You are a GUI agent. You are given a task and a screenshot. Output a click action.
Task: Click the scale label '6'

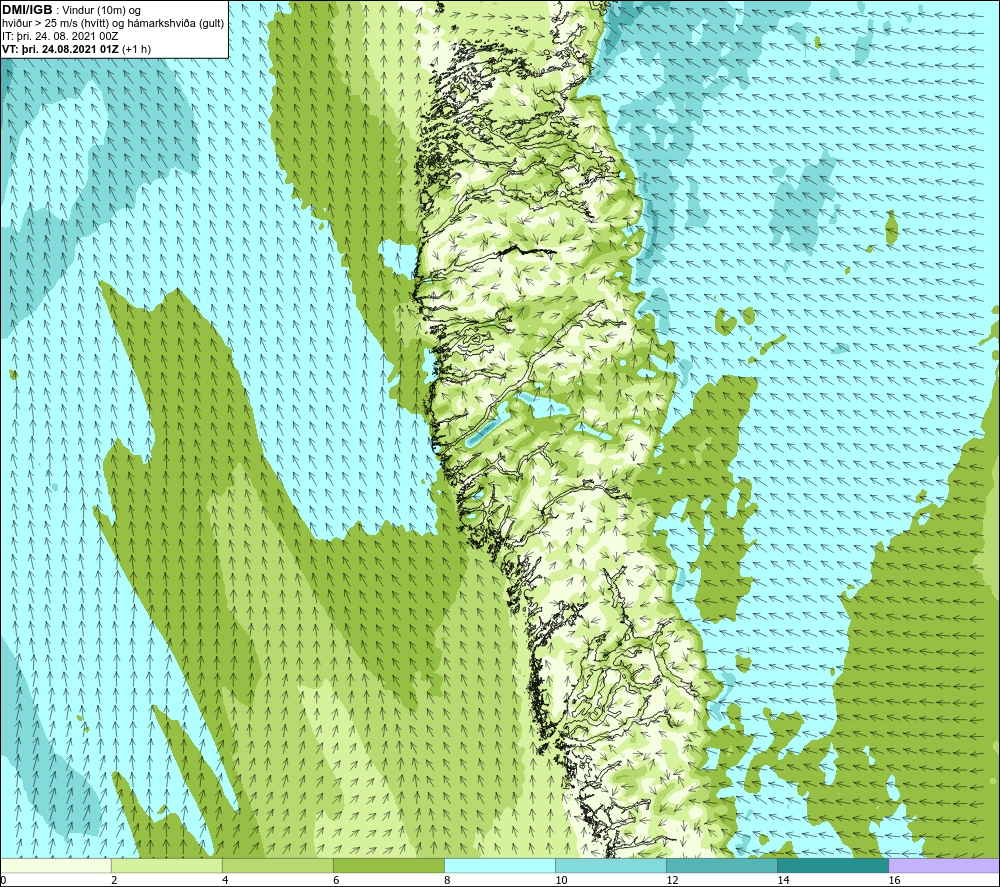pos(336,880)
